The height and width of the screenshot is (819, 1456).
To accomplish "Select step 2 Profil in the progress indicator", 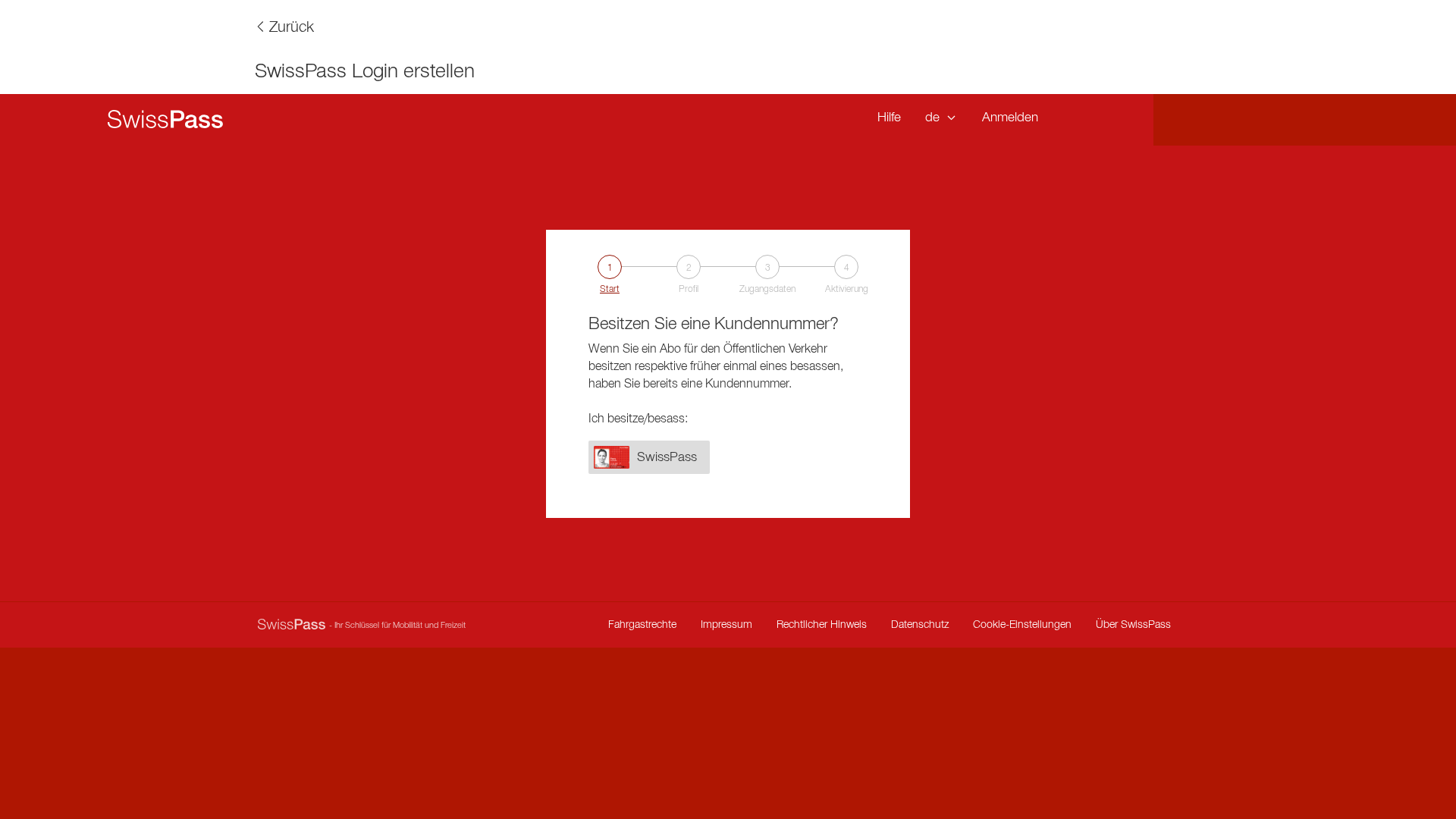I will [x=689, y=275].
